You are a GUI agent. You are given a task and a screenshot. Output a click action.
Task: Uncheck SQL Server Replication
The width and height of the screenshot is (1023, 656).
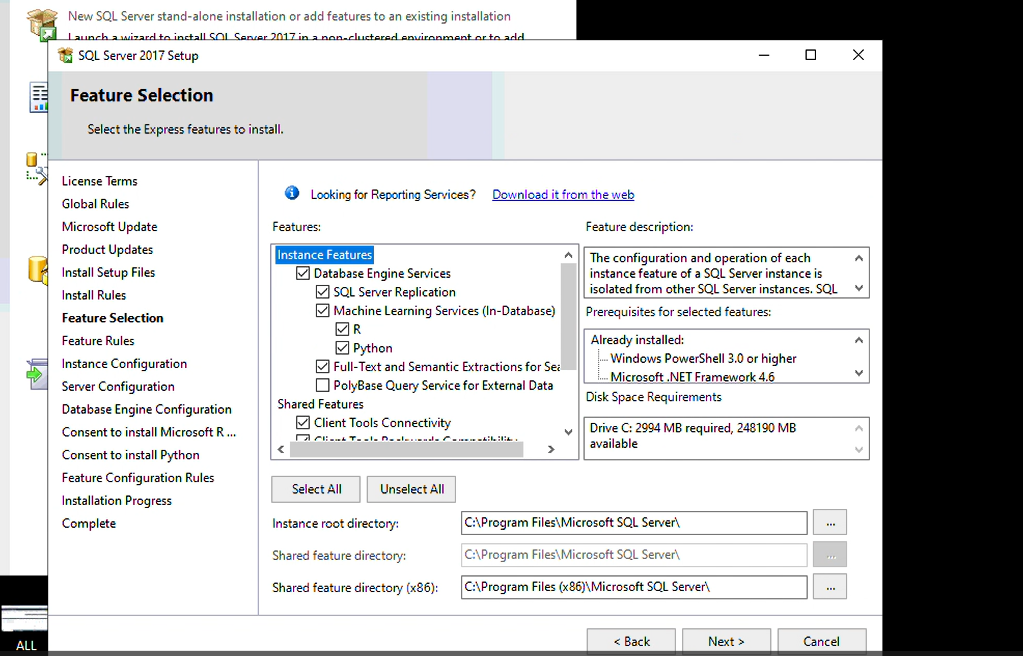coord(322,292)
